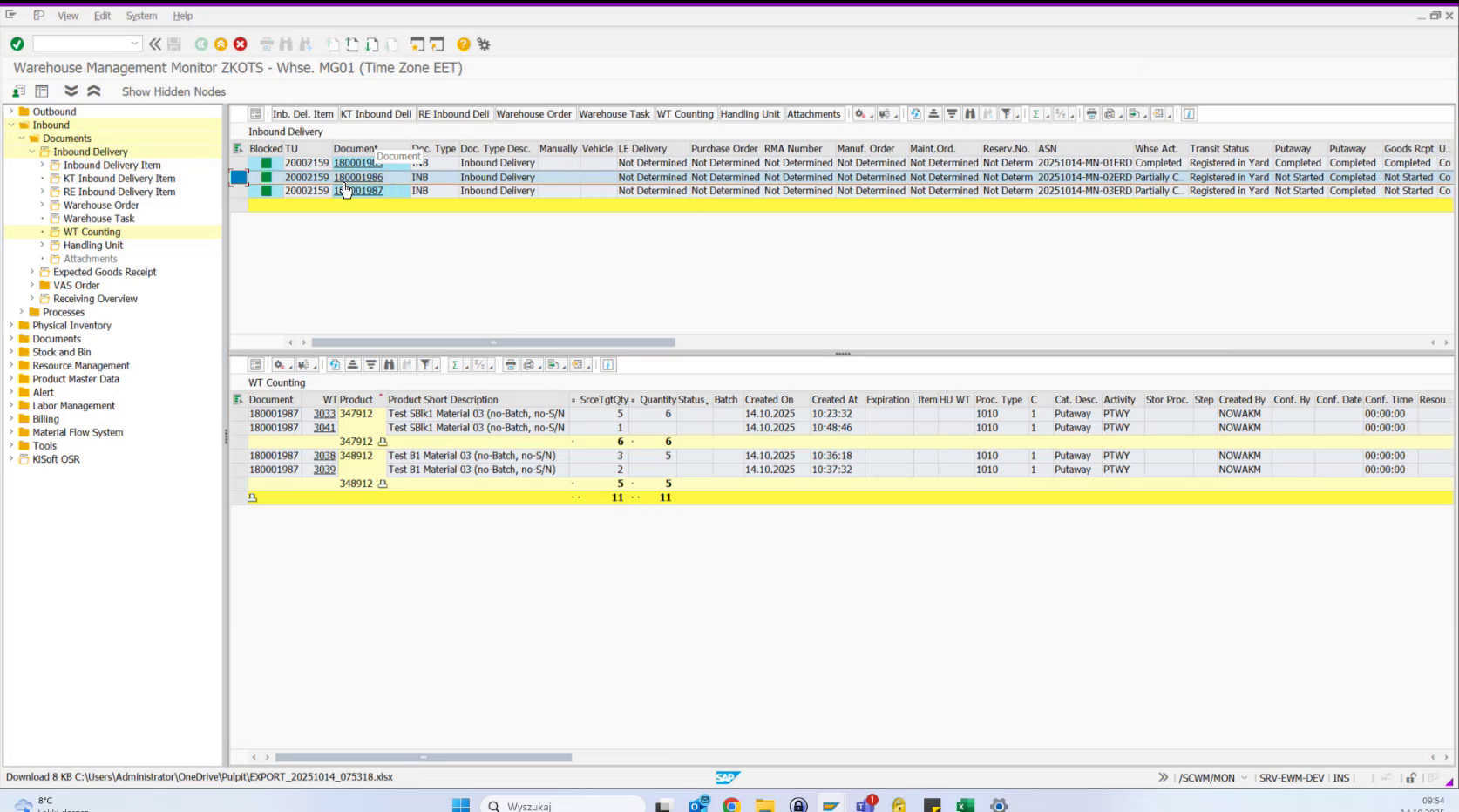Select the row checkbox for delivery 180001985
Screen dimensions: 1459x812
pos(238,162)
